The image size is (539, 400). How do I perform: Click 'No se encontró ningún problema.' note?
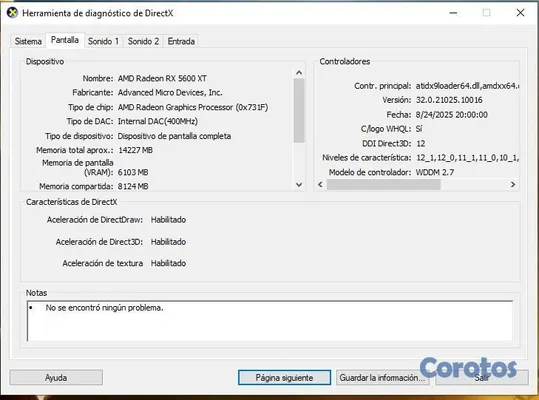pos(104,308)
